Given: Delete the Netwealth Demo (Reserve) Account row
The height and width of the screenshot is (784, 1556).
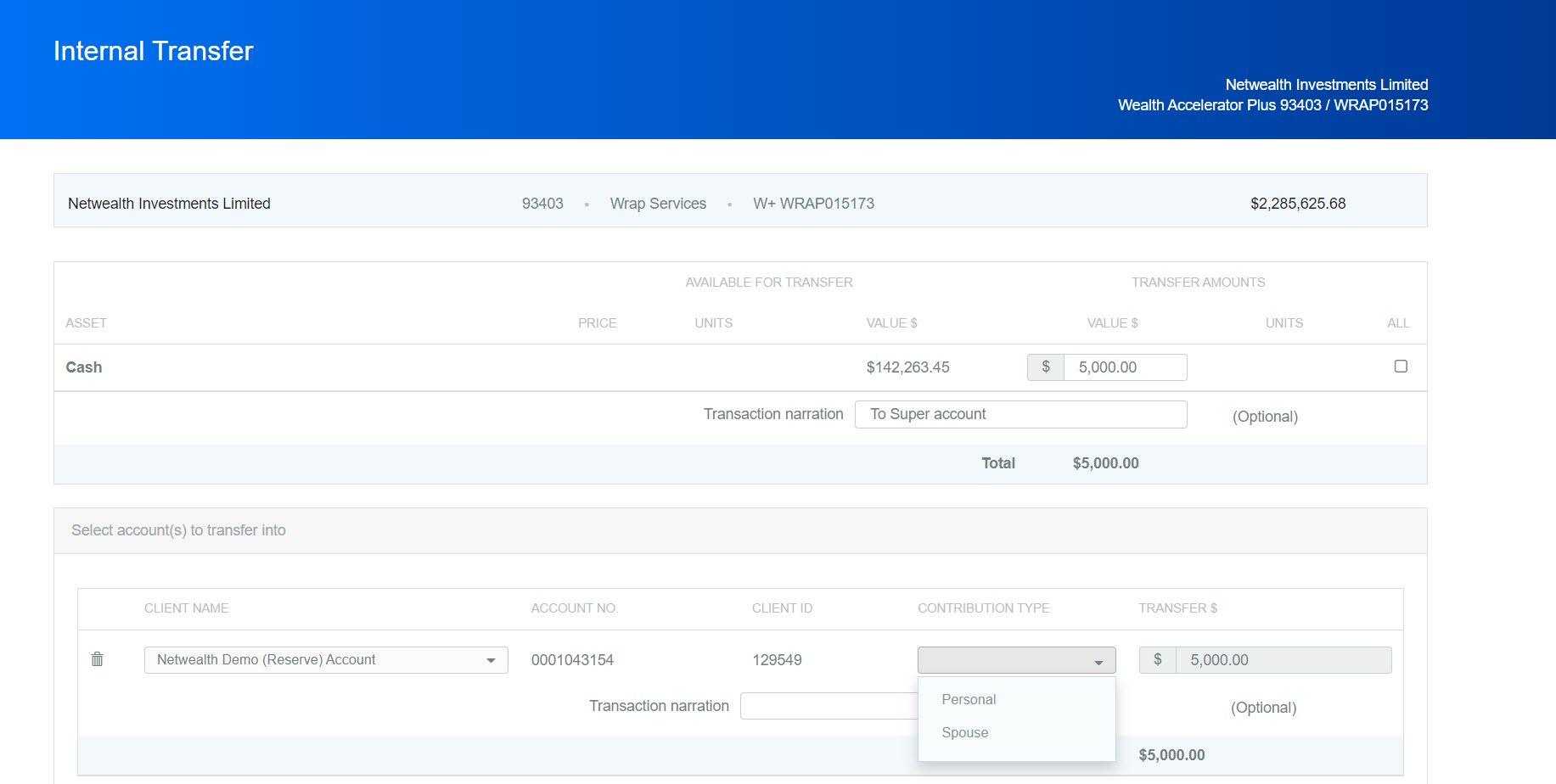Looking at the screenshot, I should click(x=98, y=659).
